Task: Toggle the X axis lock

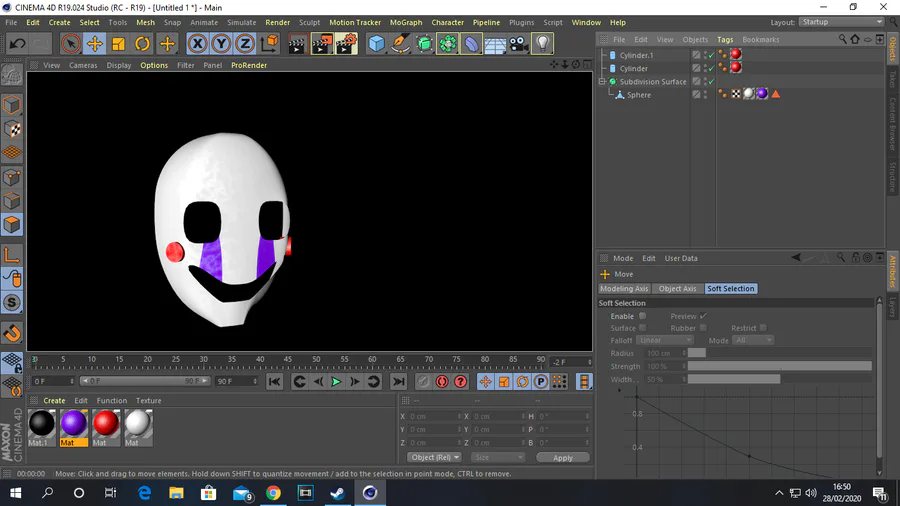Action: point(197,44)
